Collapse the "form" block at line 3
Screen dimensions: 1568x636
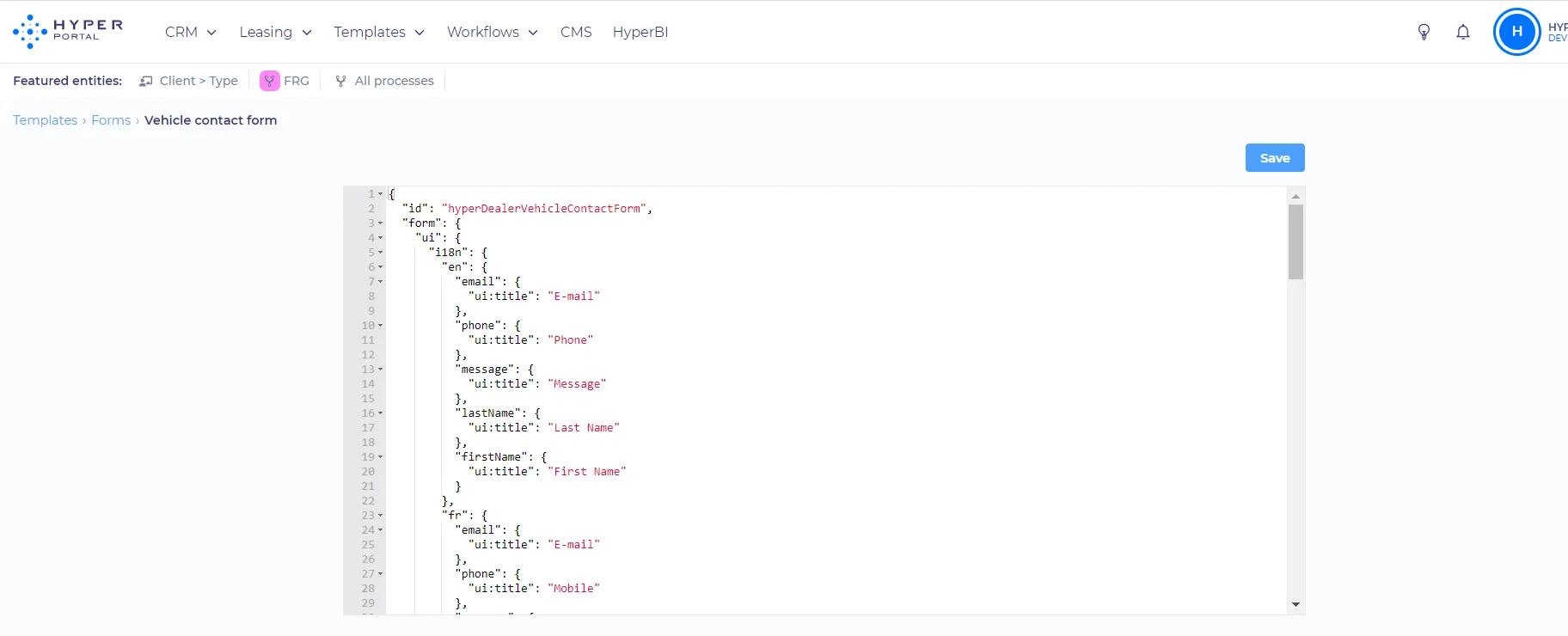381,223
